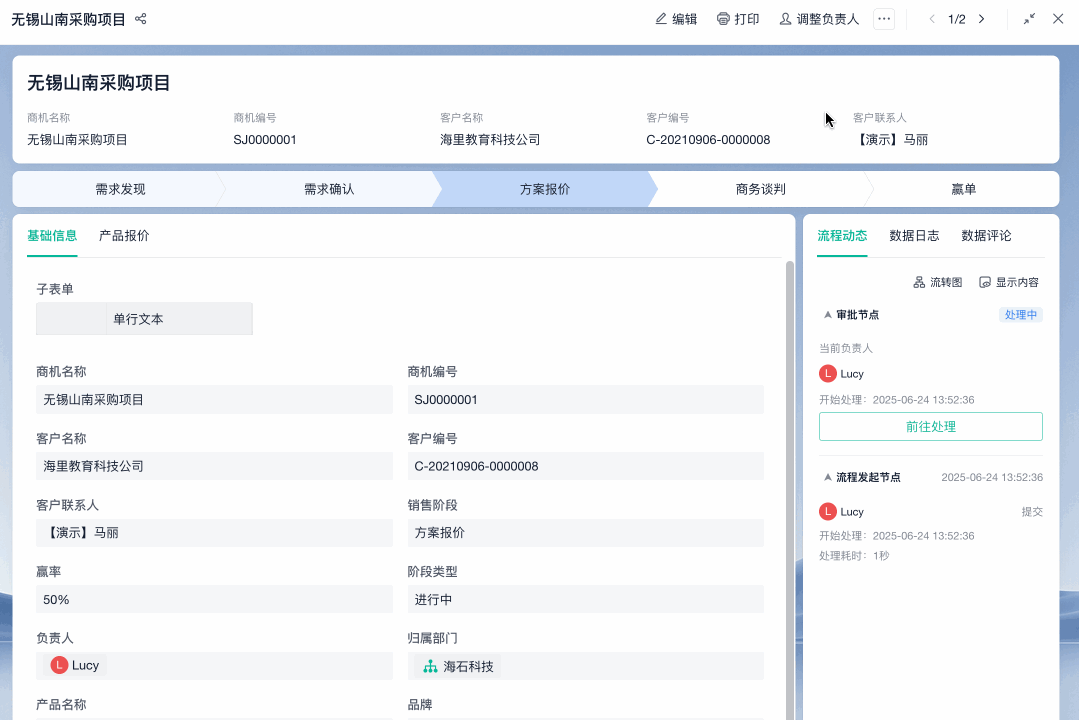
Task: Click the 赢率 field 50%
Action: 214,600
